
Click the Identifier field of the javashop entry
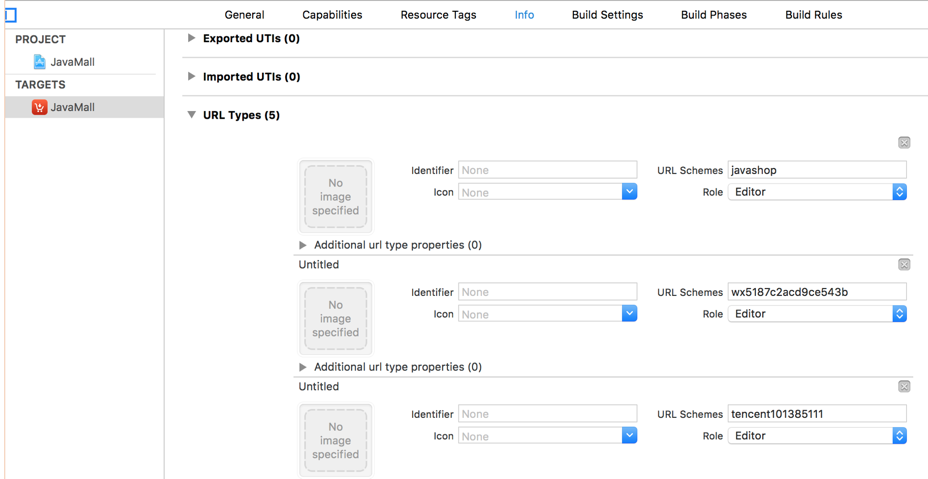547,170
